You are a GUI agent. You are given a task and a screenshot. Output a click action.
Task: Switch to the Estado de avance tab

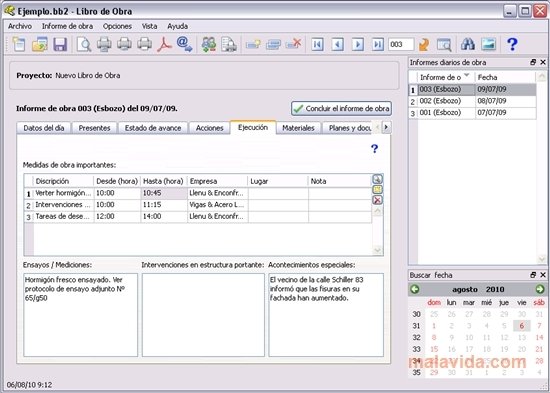click(153, 128)
